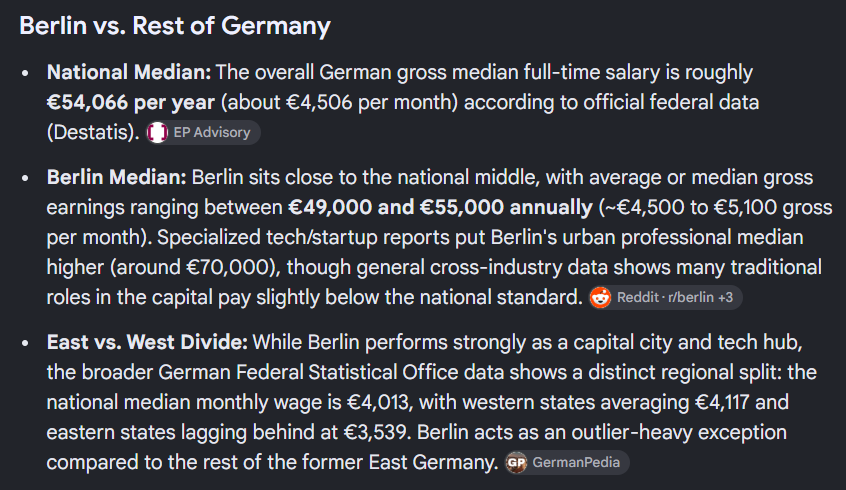Click the €4,117 western states figure
The height and width of the screenshot is (490, 846).
pos(722,402)
